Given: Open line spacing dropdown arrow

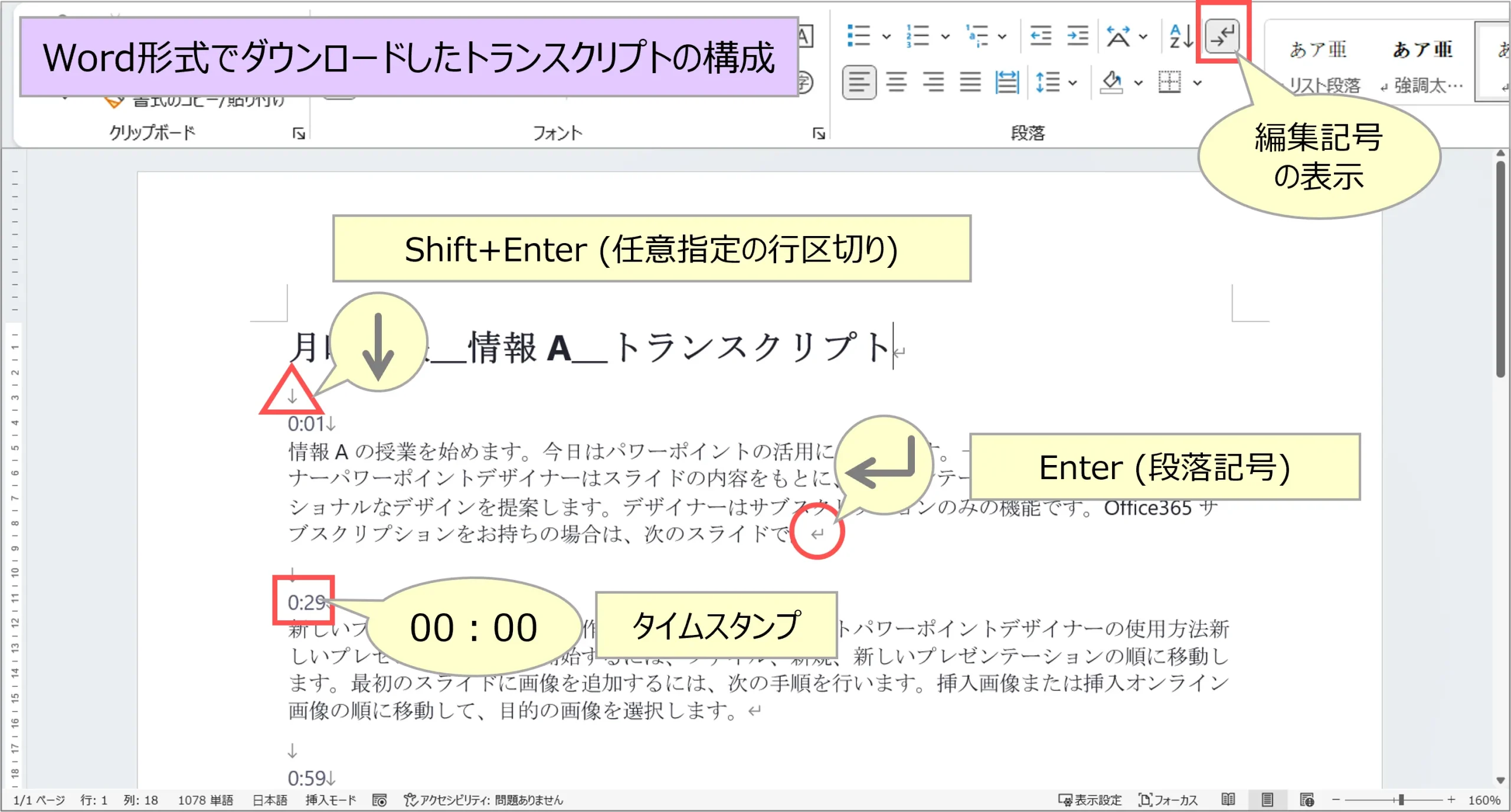Looking at the screenshot, I should click(x=1073, y=83).
